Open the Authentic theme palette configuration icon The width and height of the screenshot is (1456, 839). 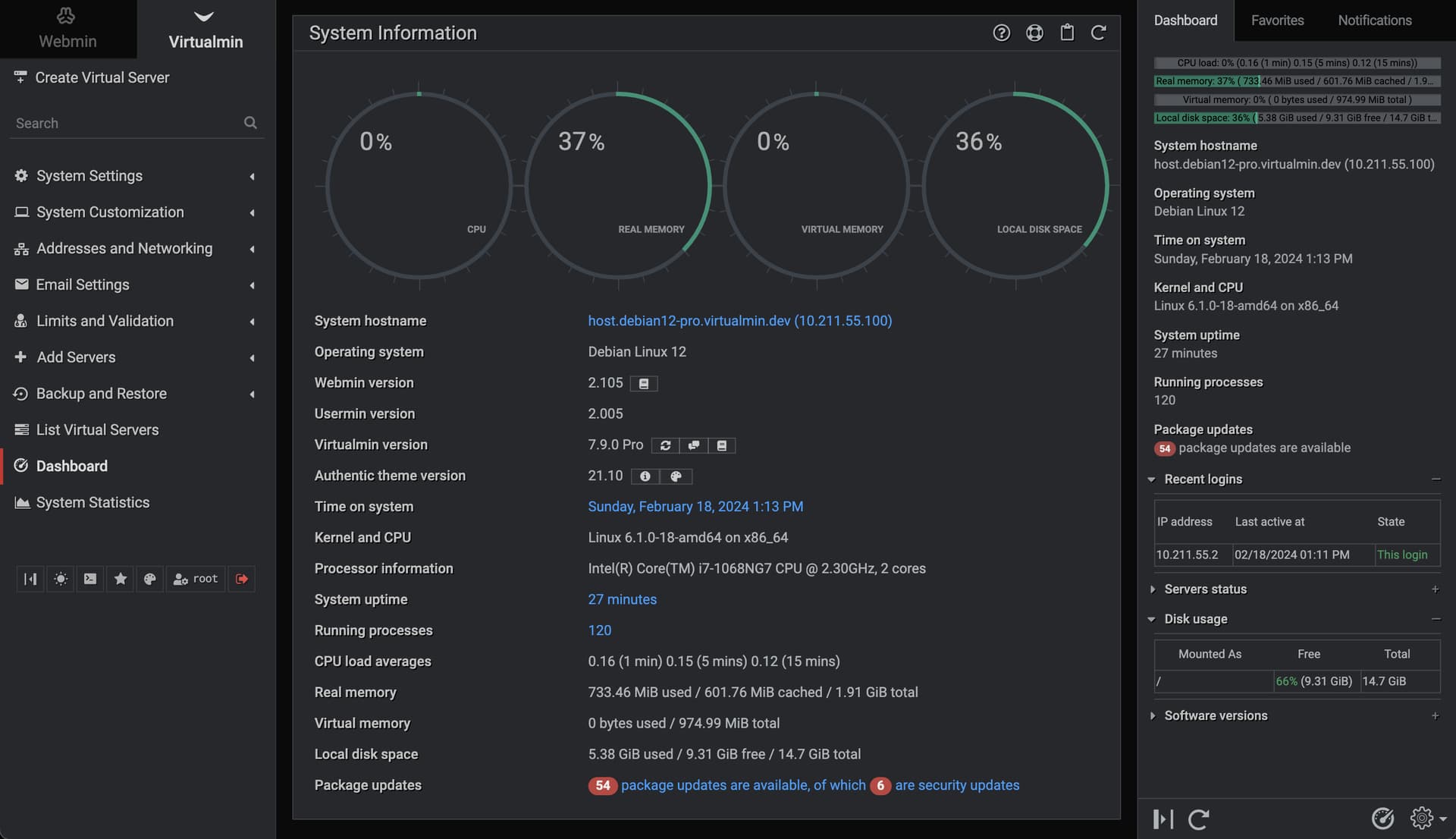point(676,476)
